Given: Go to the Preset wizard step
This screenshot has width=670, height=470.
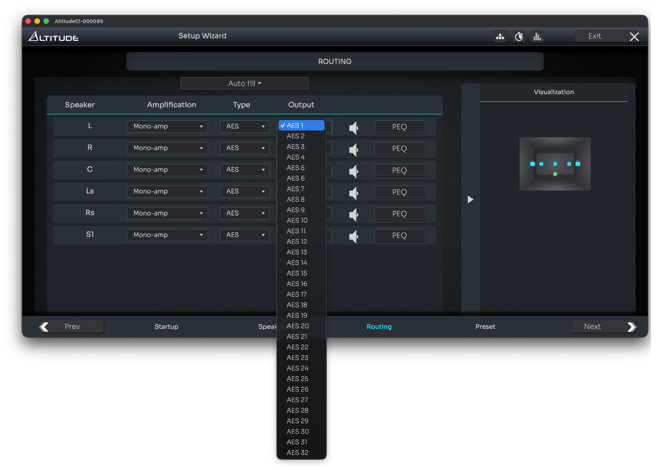Looking at the screenshot, I should pos(485,326).
